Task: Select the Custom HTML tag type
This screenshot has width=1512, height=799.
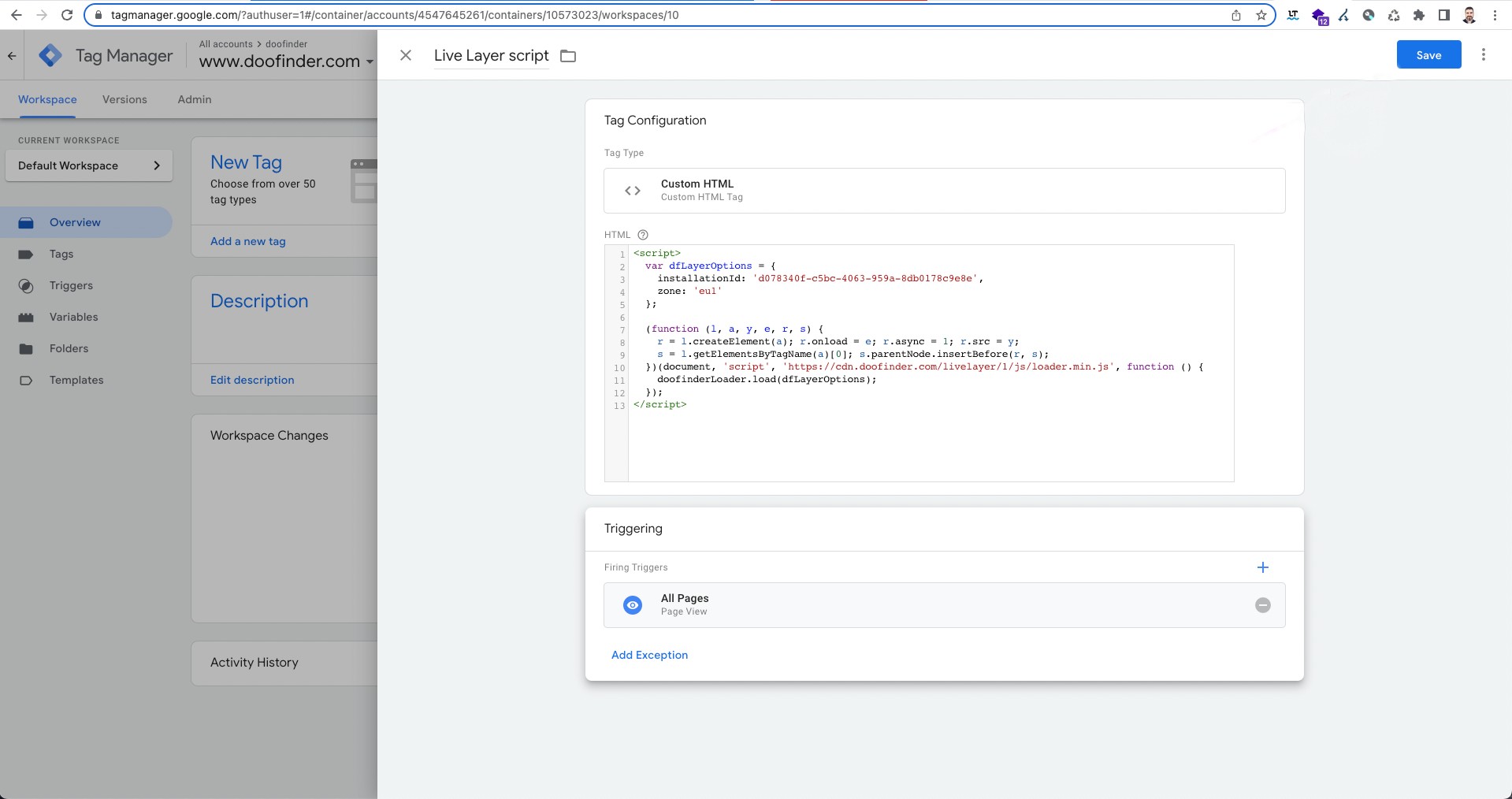Action: pyautogui.click(x=944, y=191)
